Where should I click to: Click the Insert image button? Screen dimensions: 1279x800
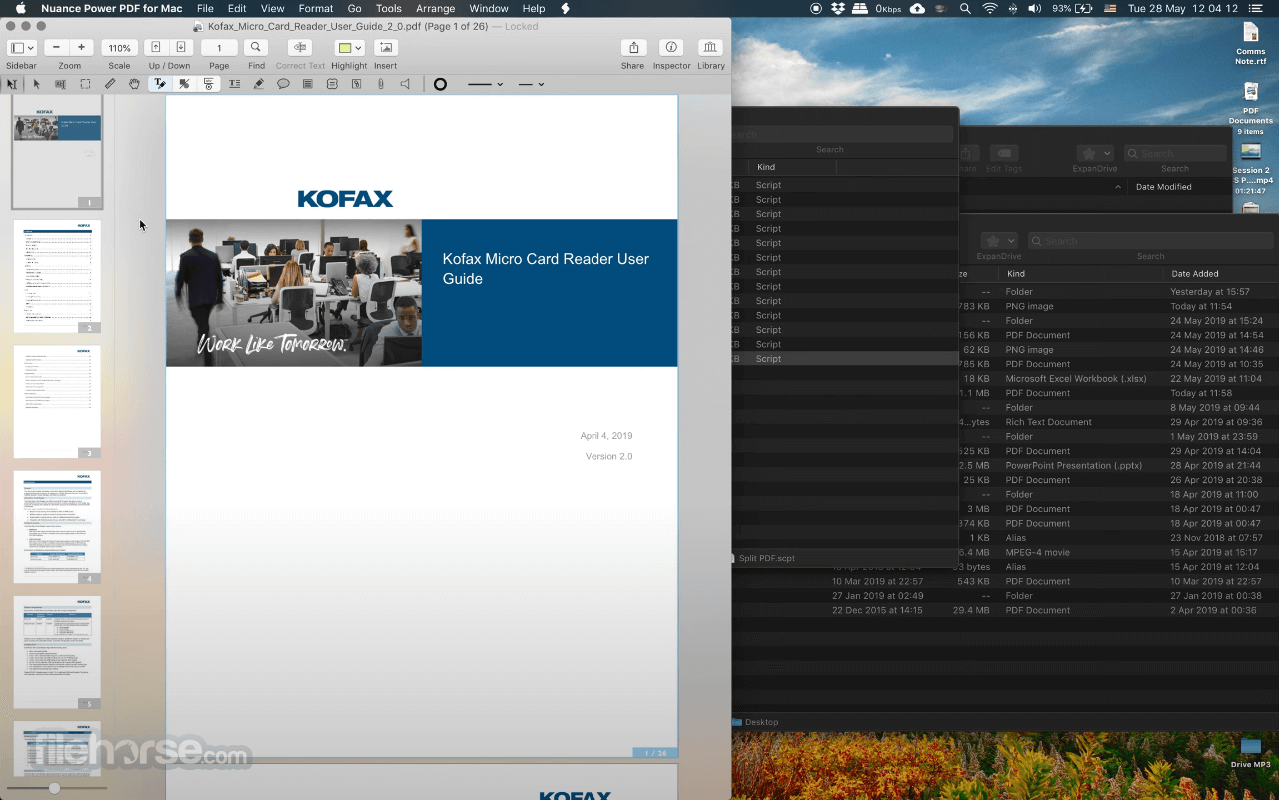pos(386,48)
